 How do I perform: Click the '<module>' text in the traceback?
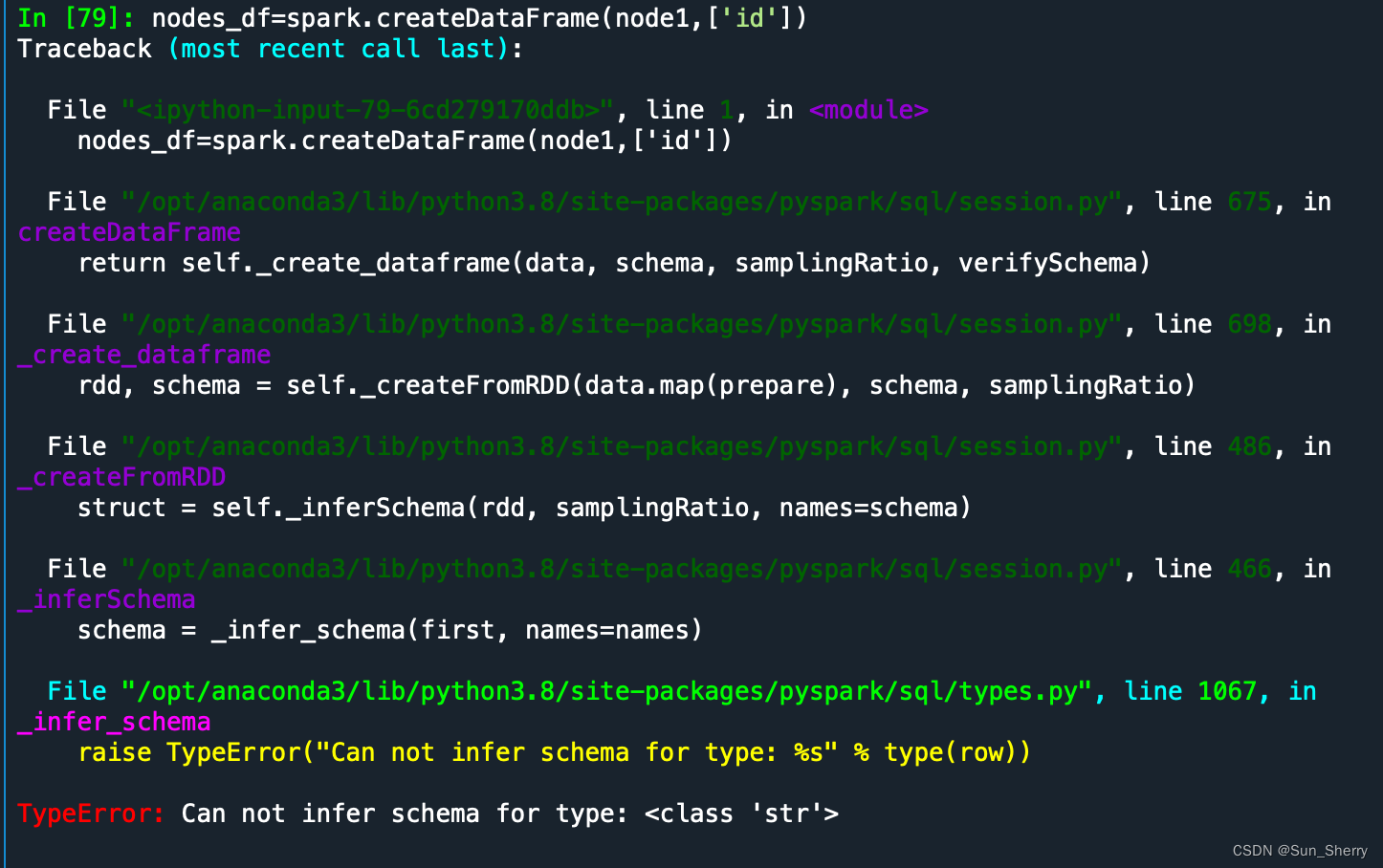click(x=868, y=110)
